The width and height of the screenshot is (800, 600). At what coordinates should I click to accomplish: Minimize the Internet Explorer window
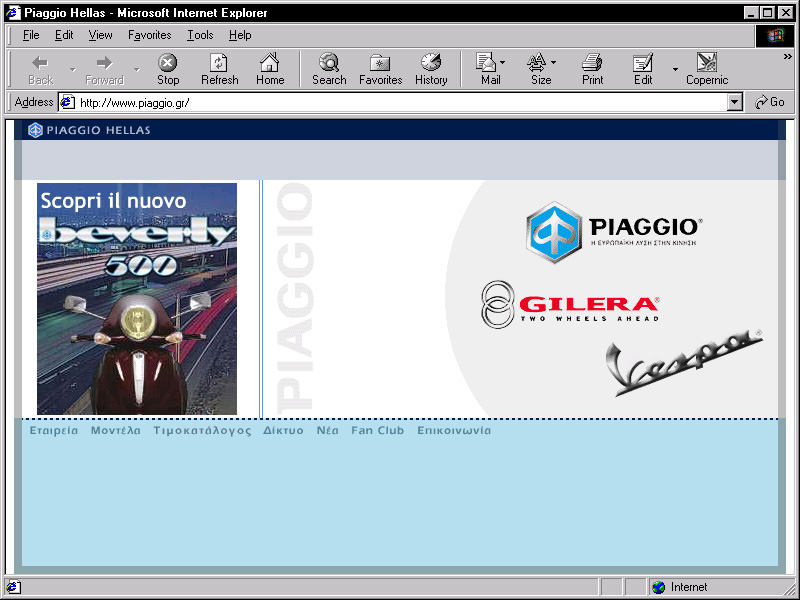(x=750, y=13)
